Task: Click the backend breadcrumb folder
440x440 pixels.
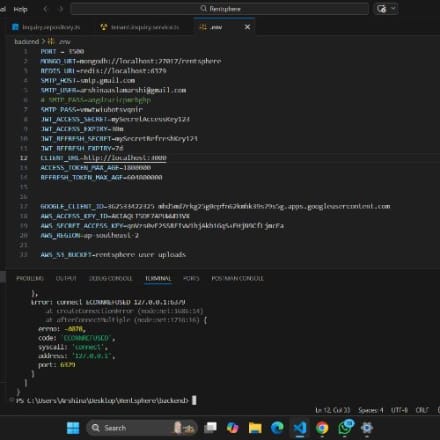Action: tap(27, 42)
